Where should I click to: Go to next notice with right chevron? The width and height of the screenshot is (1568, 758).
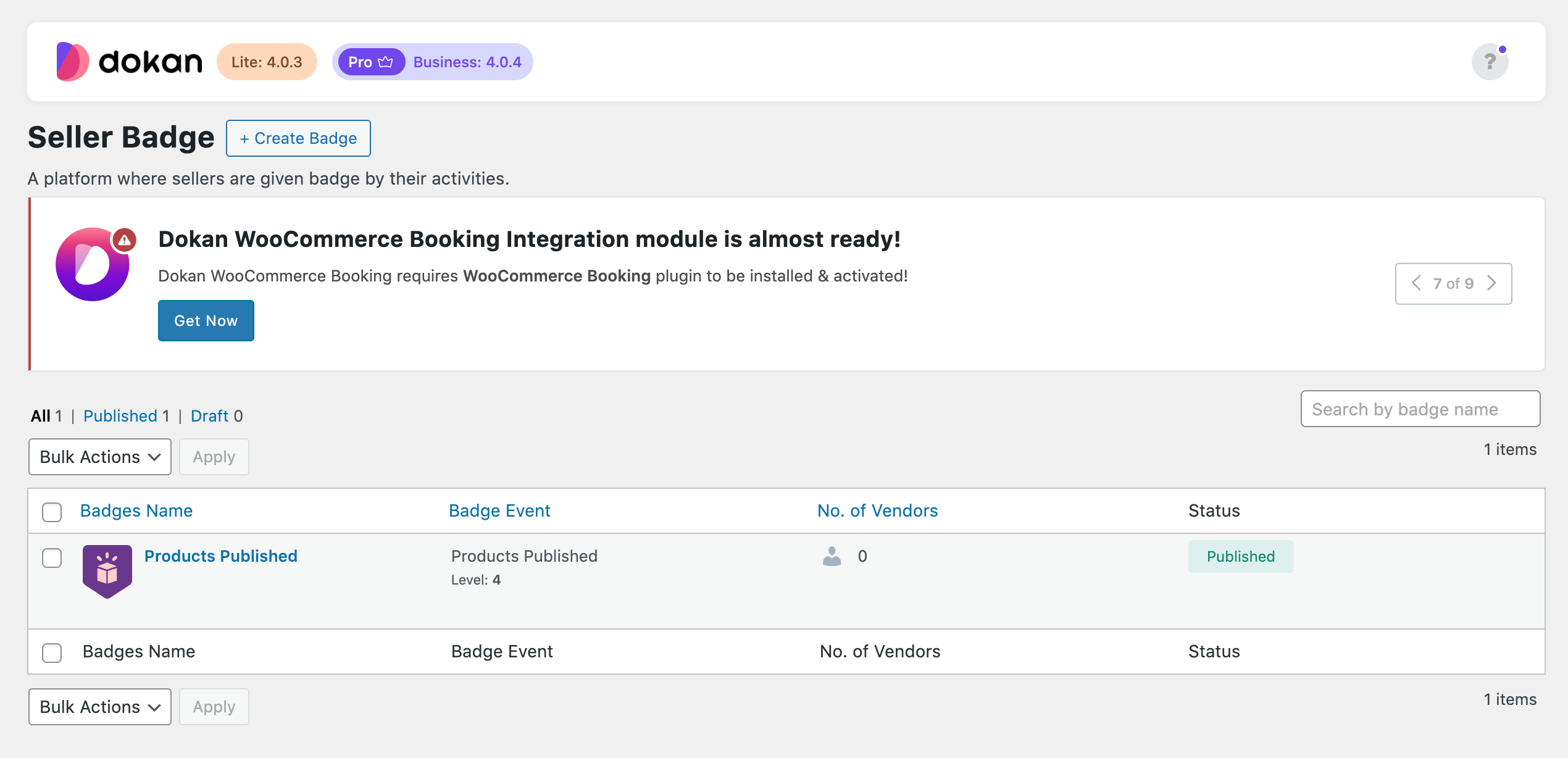[x=1491, y=283]
